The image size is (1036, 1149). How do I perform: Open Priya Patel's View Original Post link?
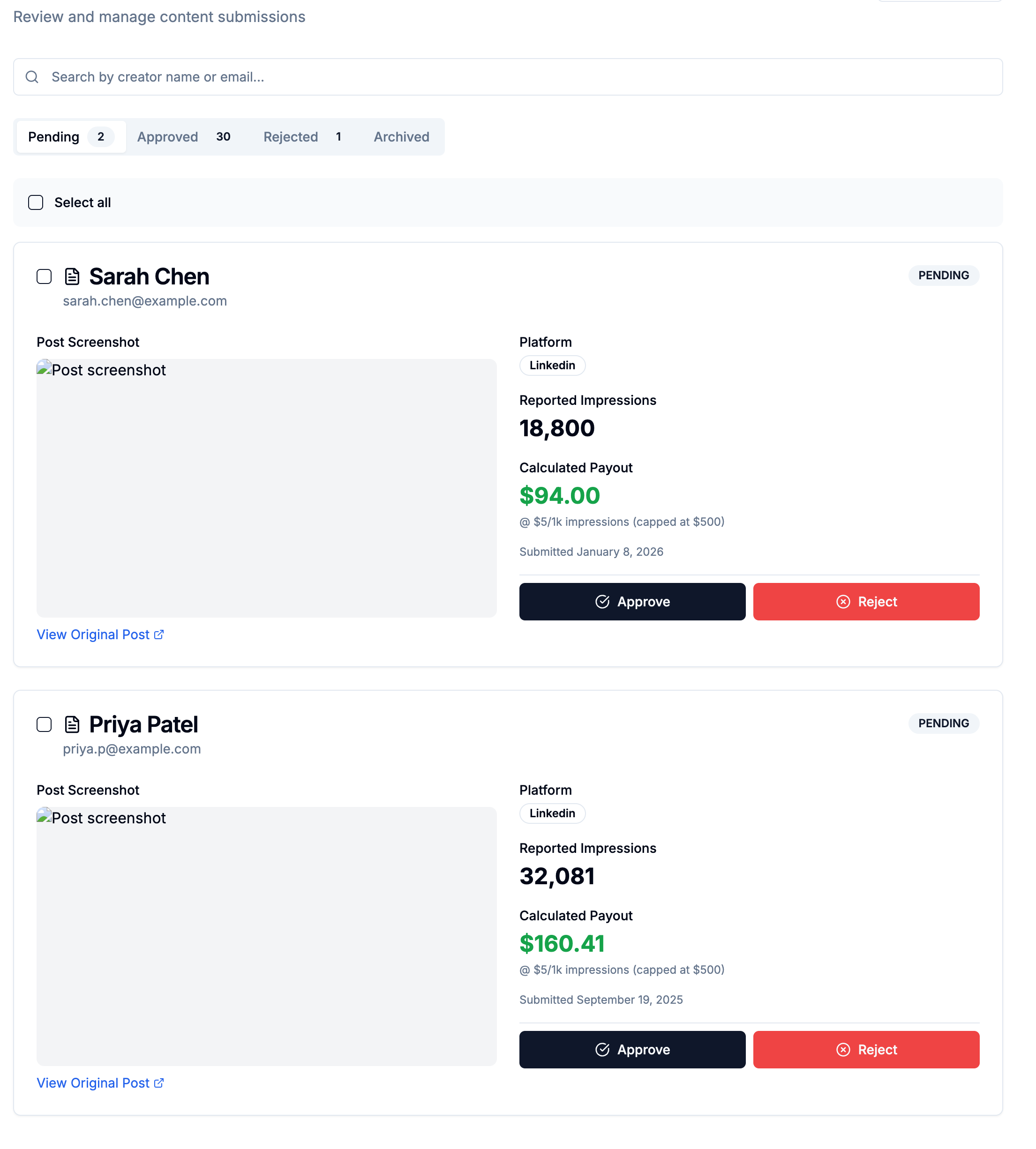tap(93, 1082)
